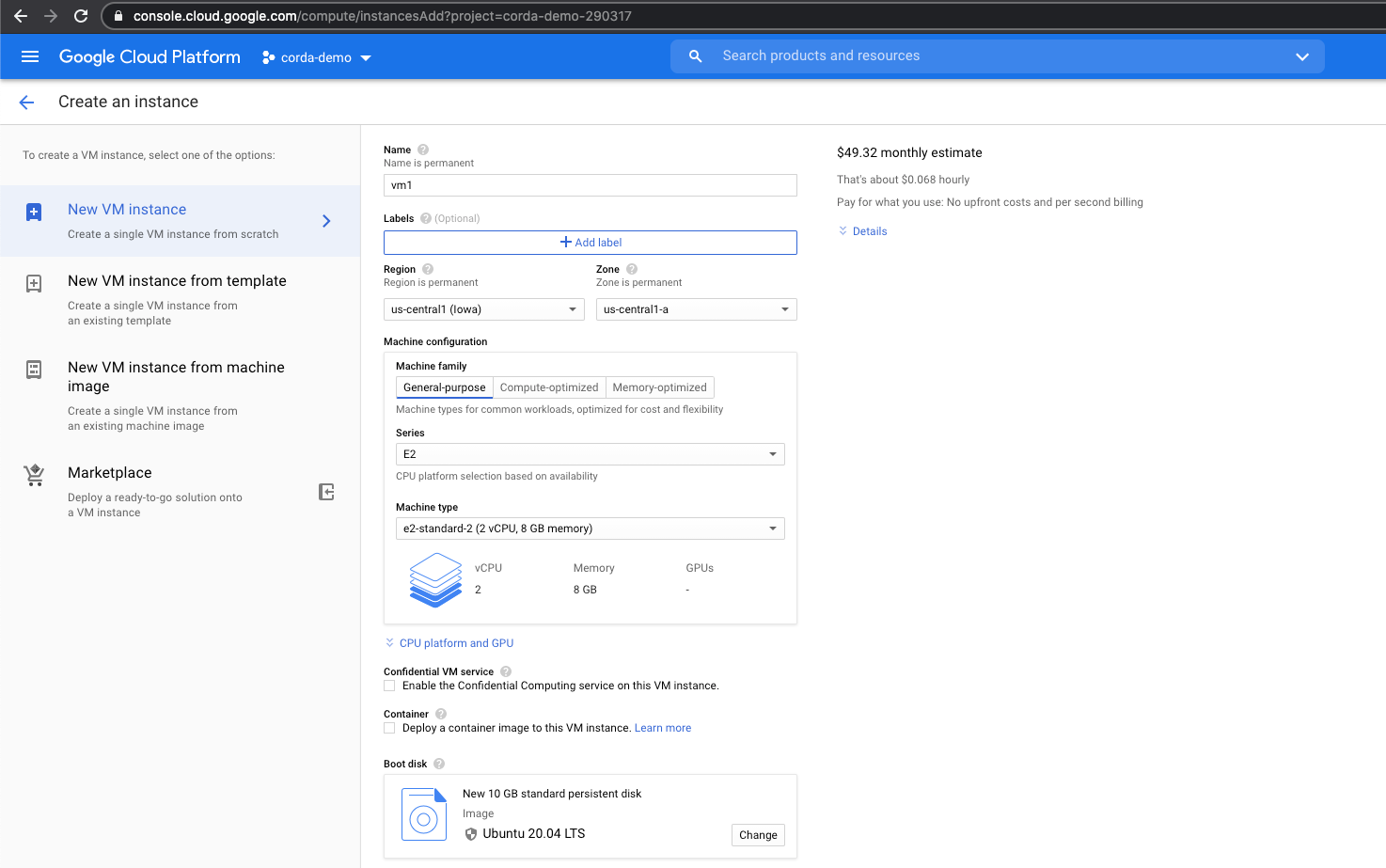Click the machine type stack illustration
Image resolution: width=1386 pixels, height=868 pixels.
click(435, 579)
